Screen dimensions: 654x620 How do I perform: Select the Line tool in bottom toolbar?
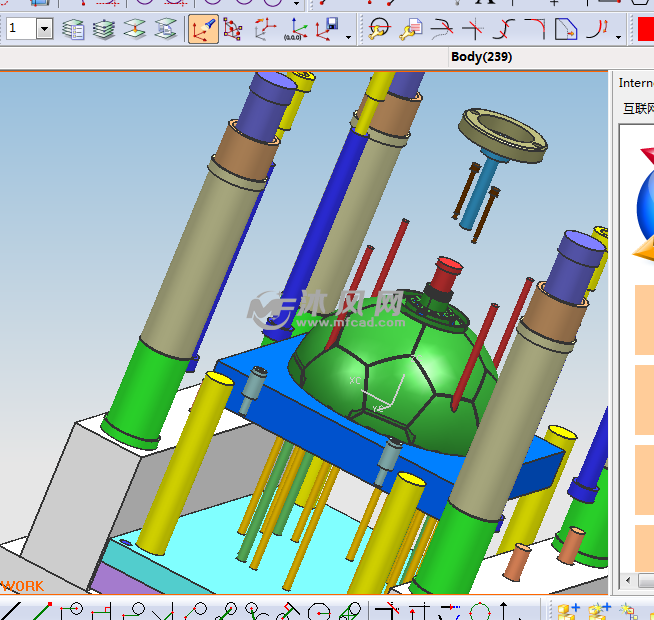coord(40,610)
